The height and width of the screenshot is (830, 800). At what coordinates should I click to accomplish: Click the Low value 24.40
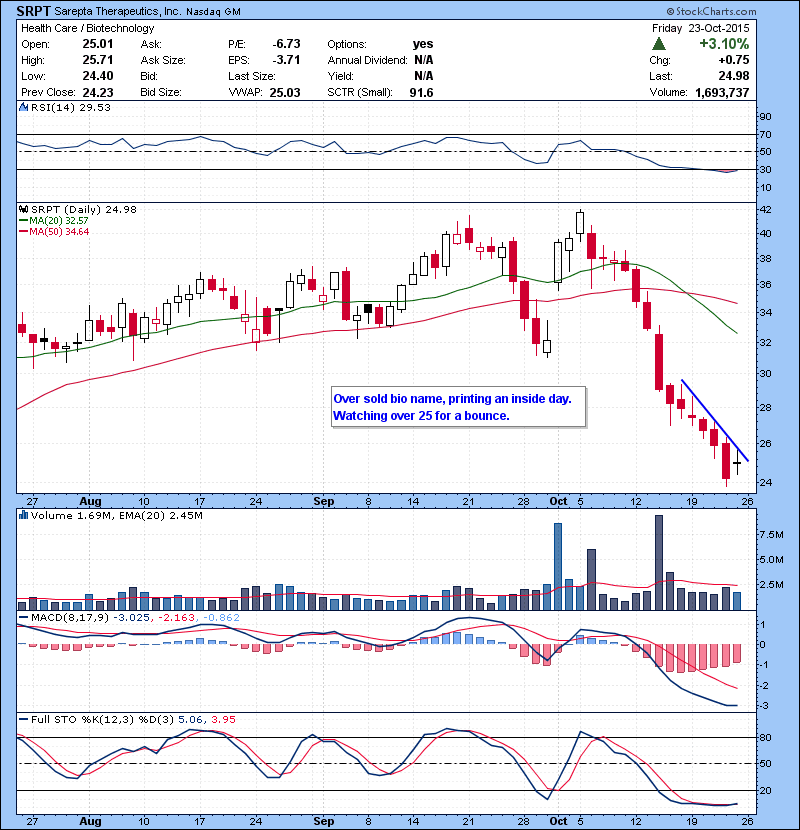click(98, 76)
